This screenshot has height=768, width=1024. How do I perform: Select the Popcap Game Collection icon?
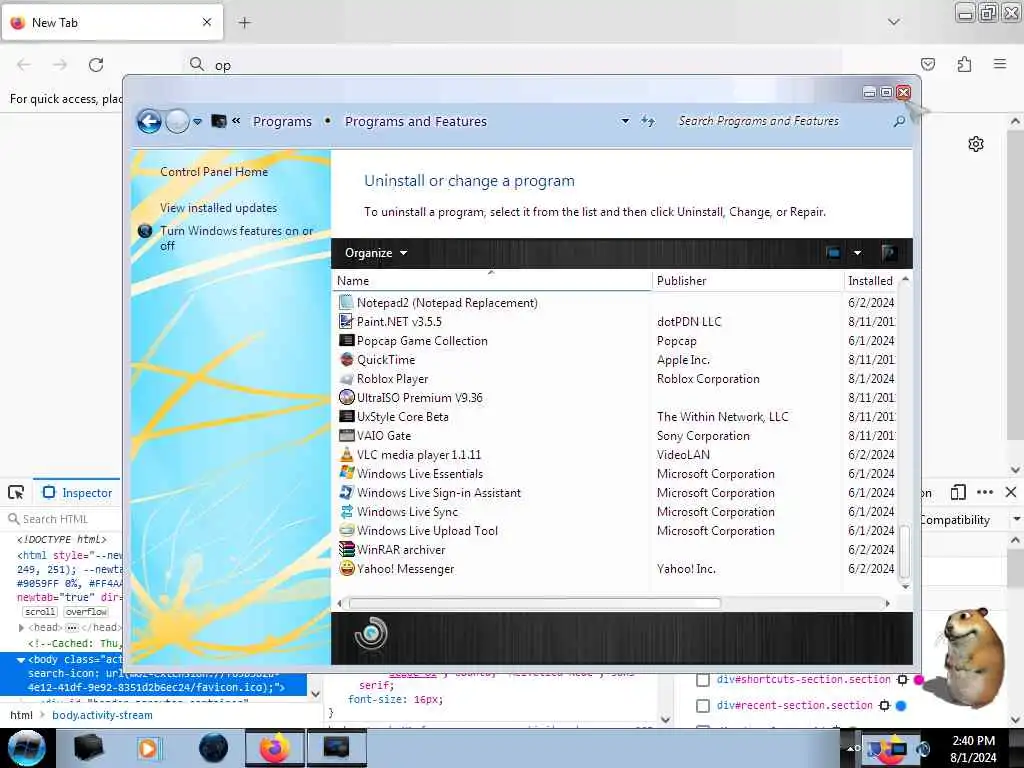pos(346,340)
